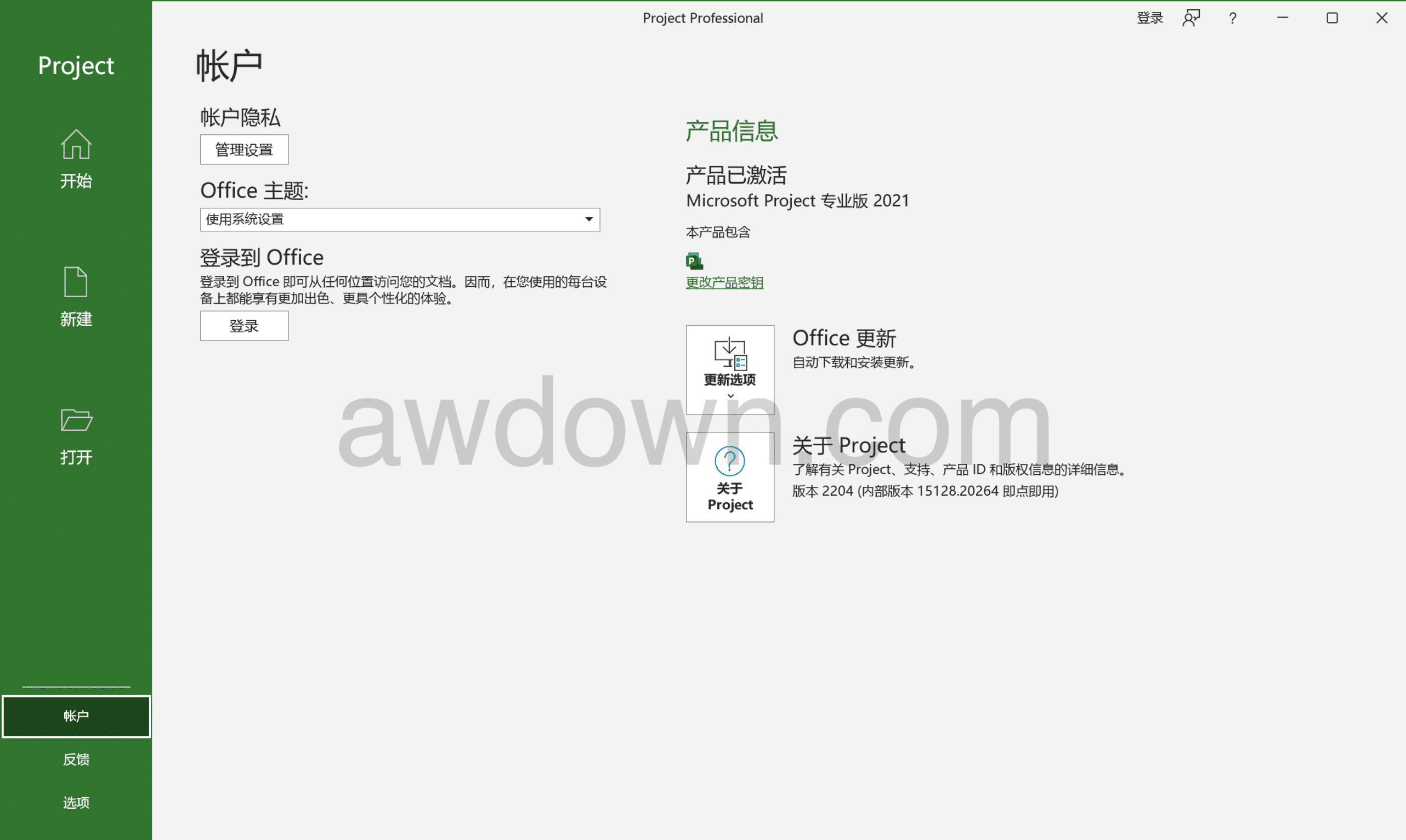Click the Home (开始) house icon
Screen dimensions: 1406x840
[x=76, y=144]
